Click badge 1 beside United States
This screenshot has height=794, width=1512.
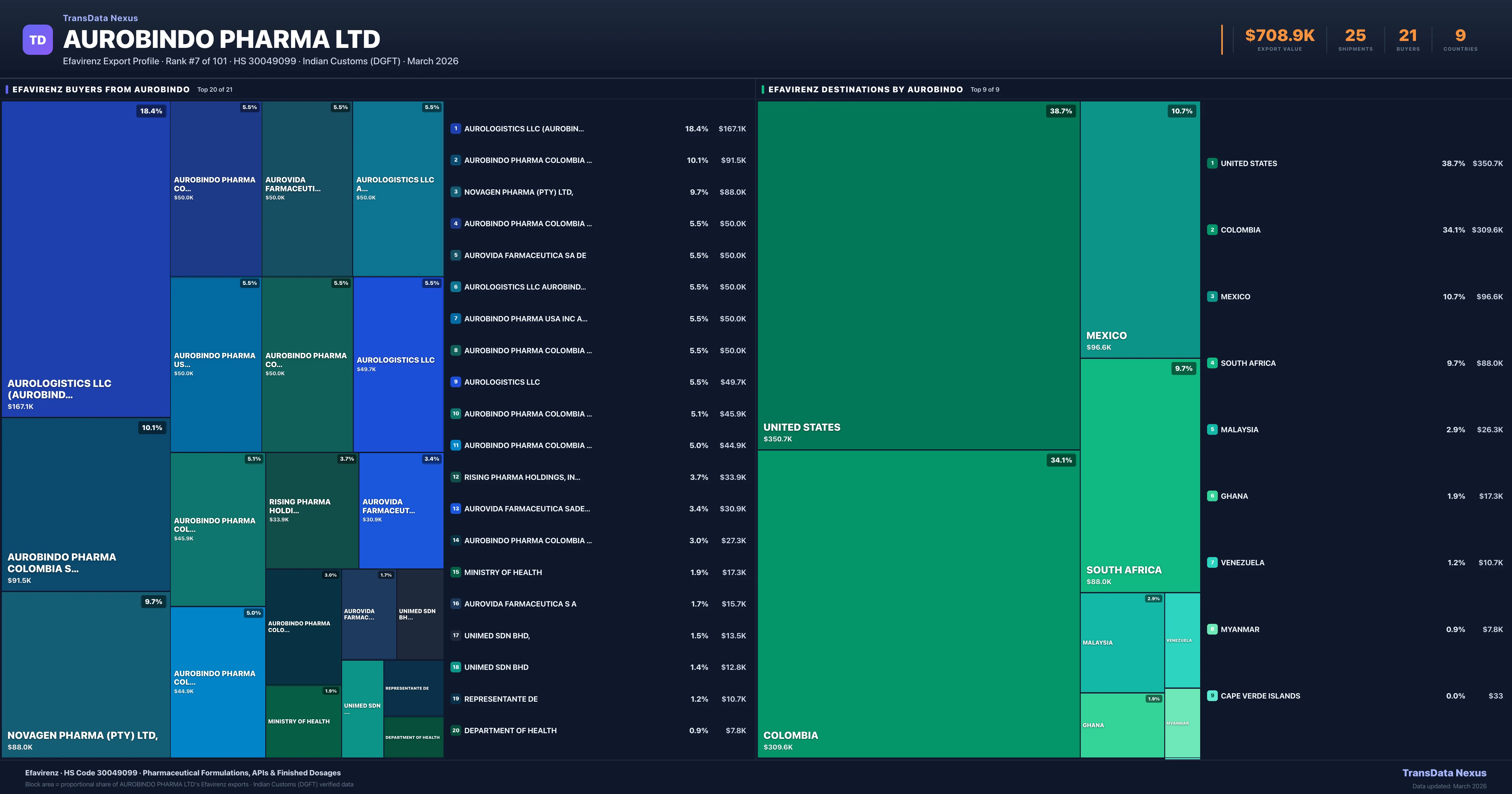1212,163
